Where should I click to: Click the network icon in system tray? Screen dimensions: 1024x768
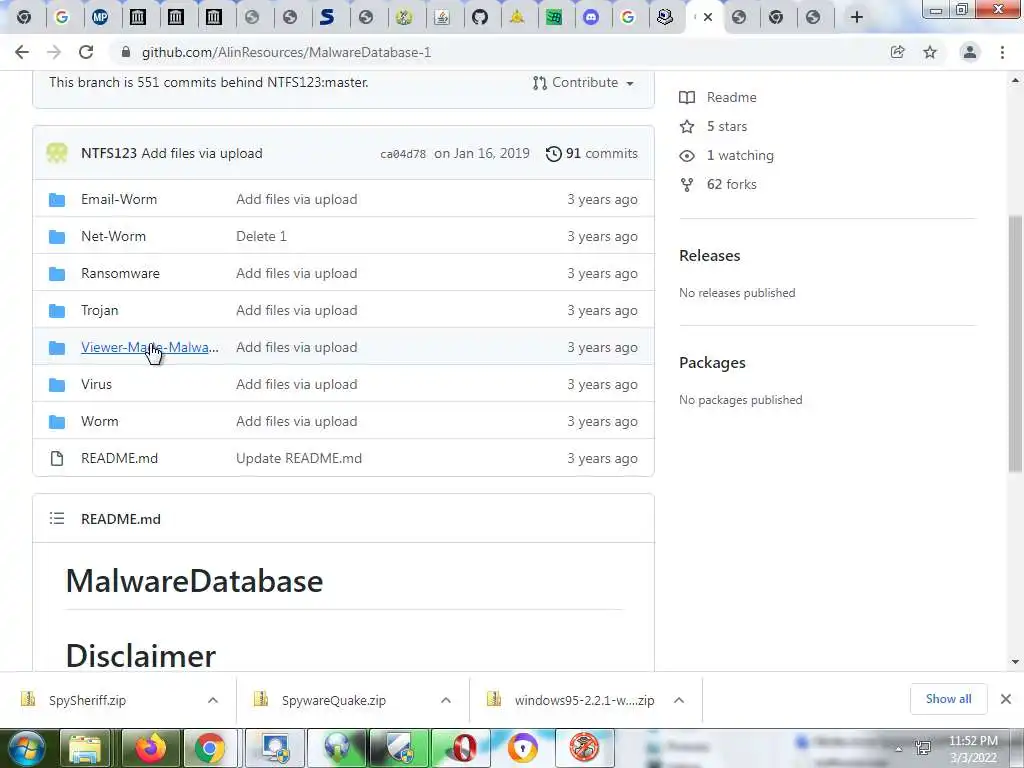[x=923, y=748]
